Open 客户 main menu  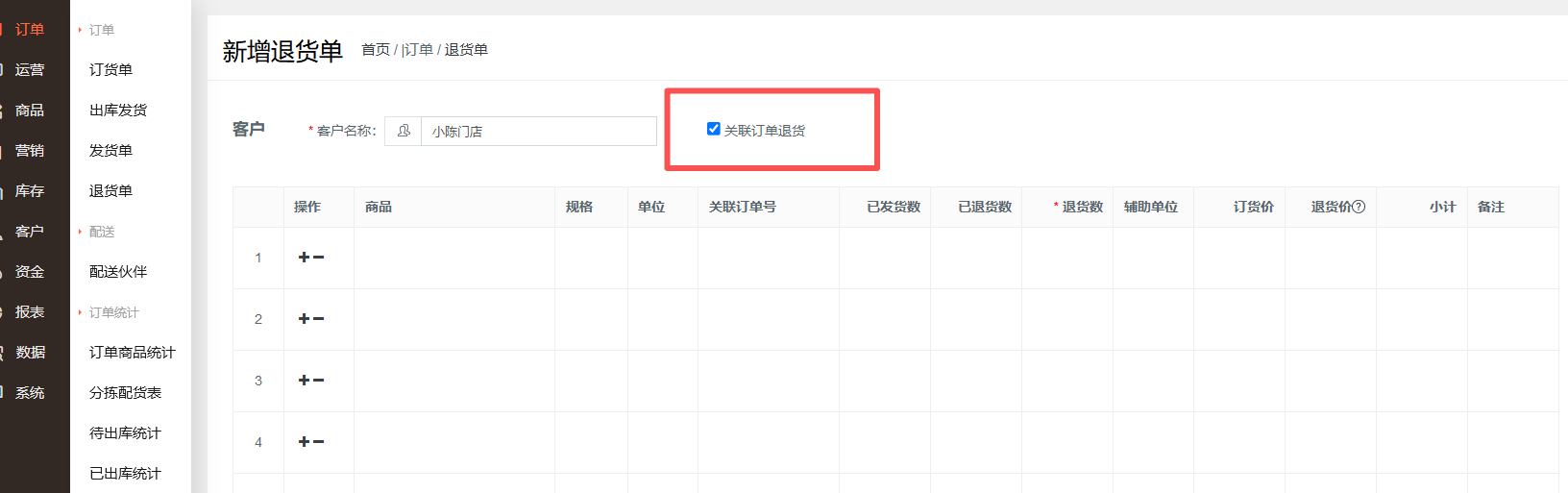[x=30, y=232]
